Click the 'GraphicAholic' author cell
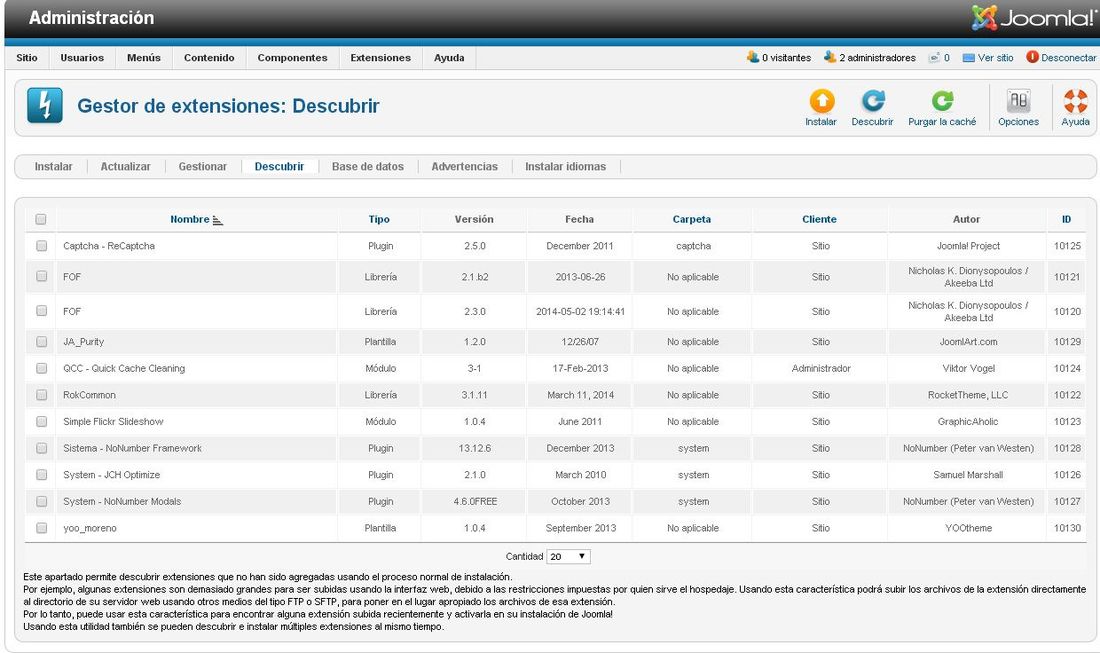The height and width of the screenshot is (653, 1100). pos(968,422)
